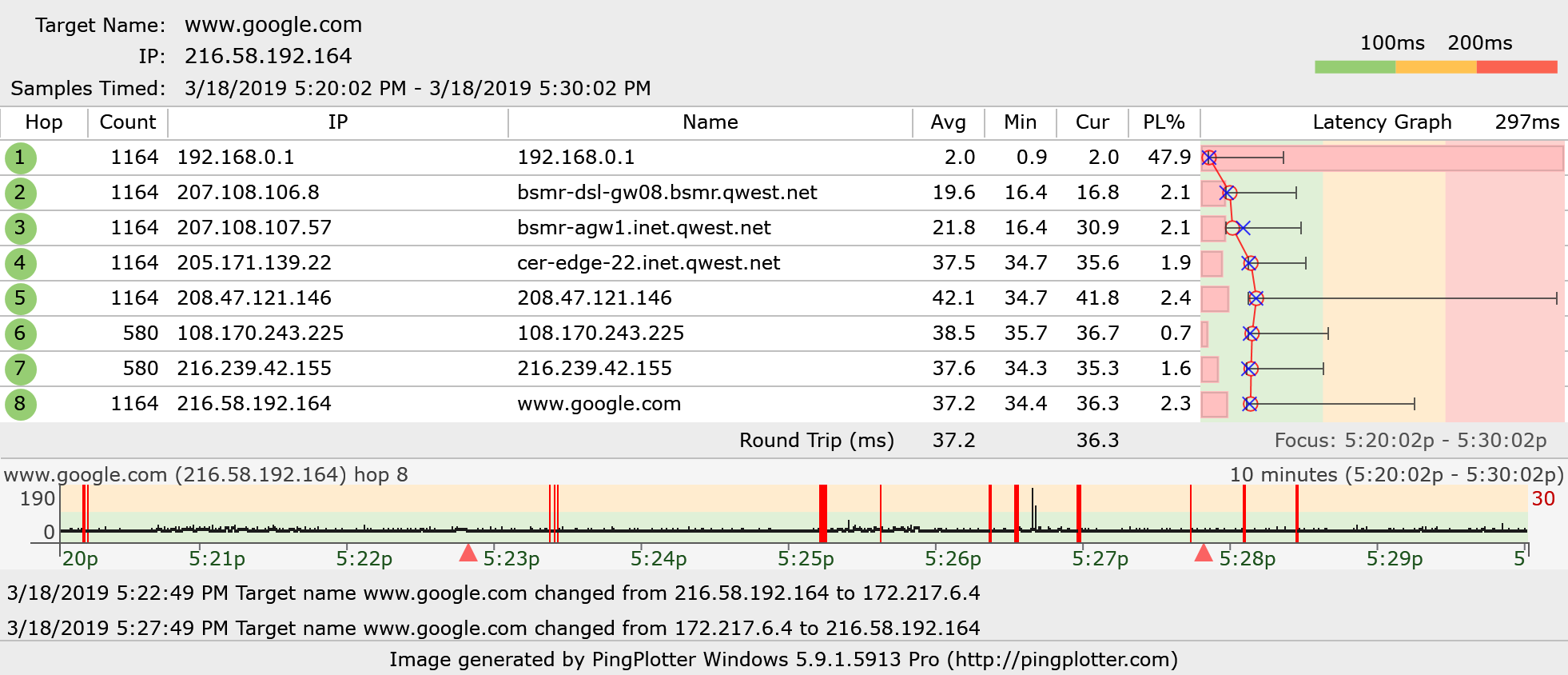Sort by the Name column header

[710, 122]
